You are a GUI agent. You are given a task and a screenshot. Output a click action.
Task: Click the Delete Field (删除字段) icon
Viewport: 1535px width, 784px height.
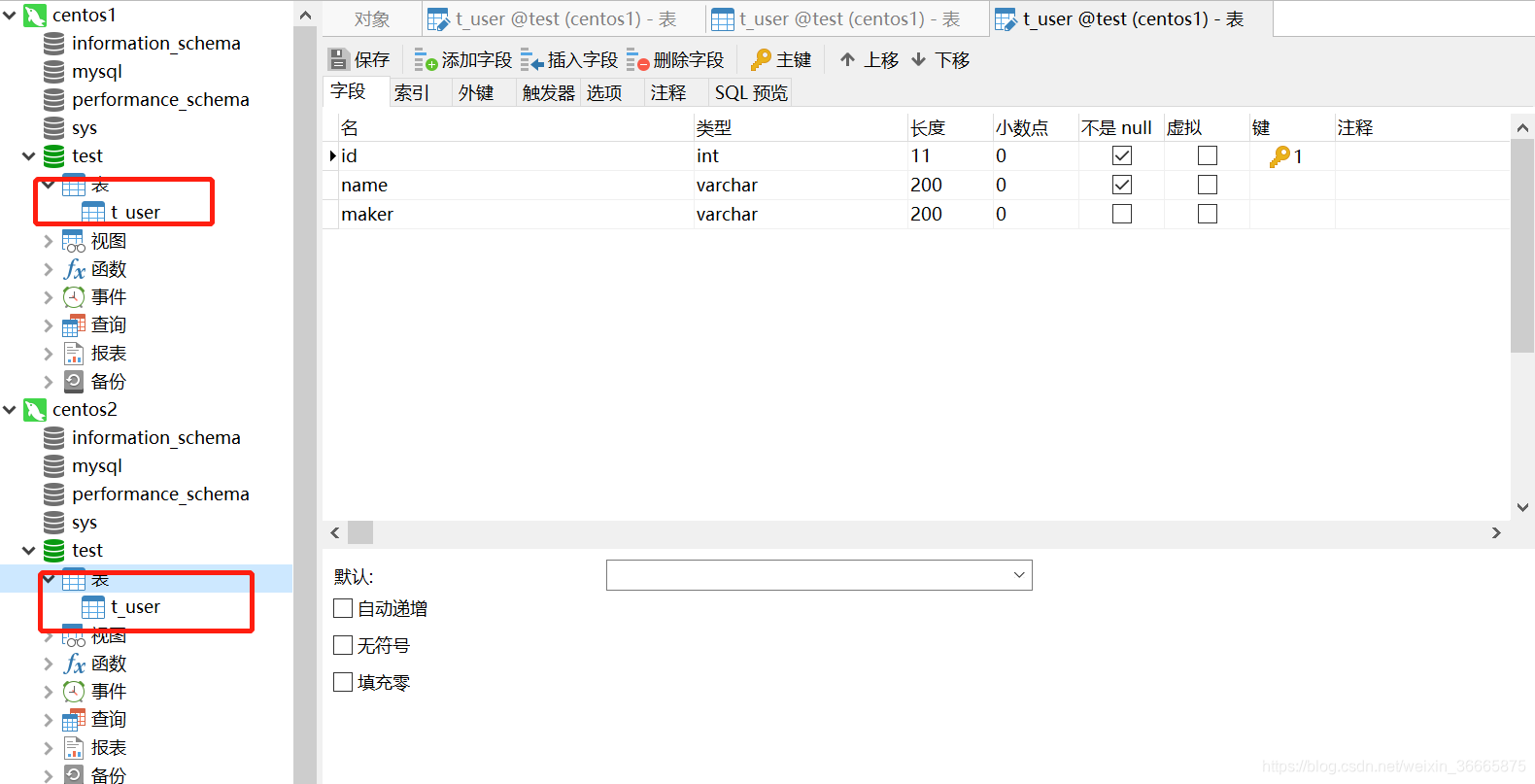coord(637,60)
